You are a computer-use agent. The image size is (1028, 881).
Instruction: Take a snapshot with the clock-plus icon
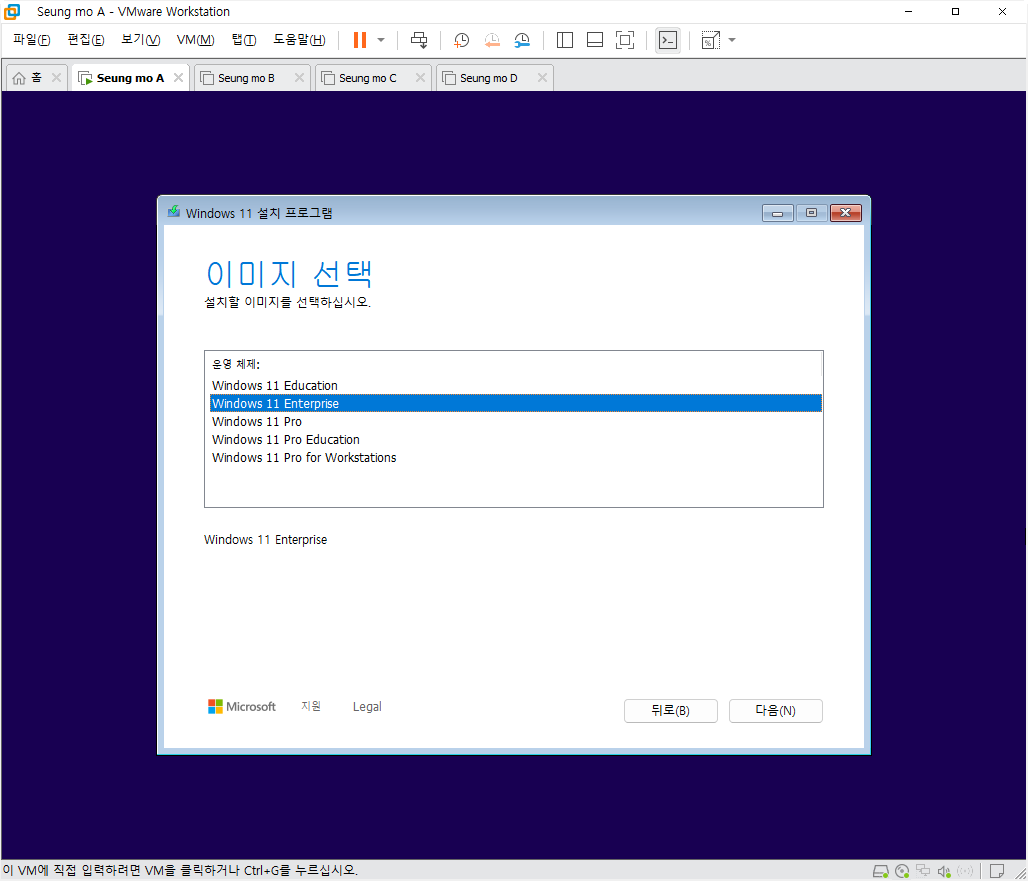(461, 40)
